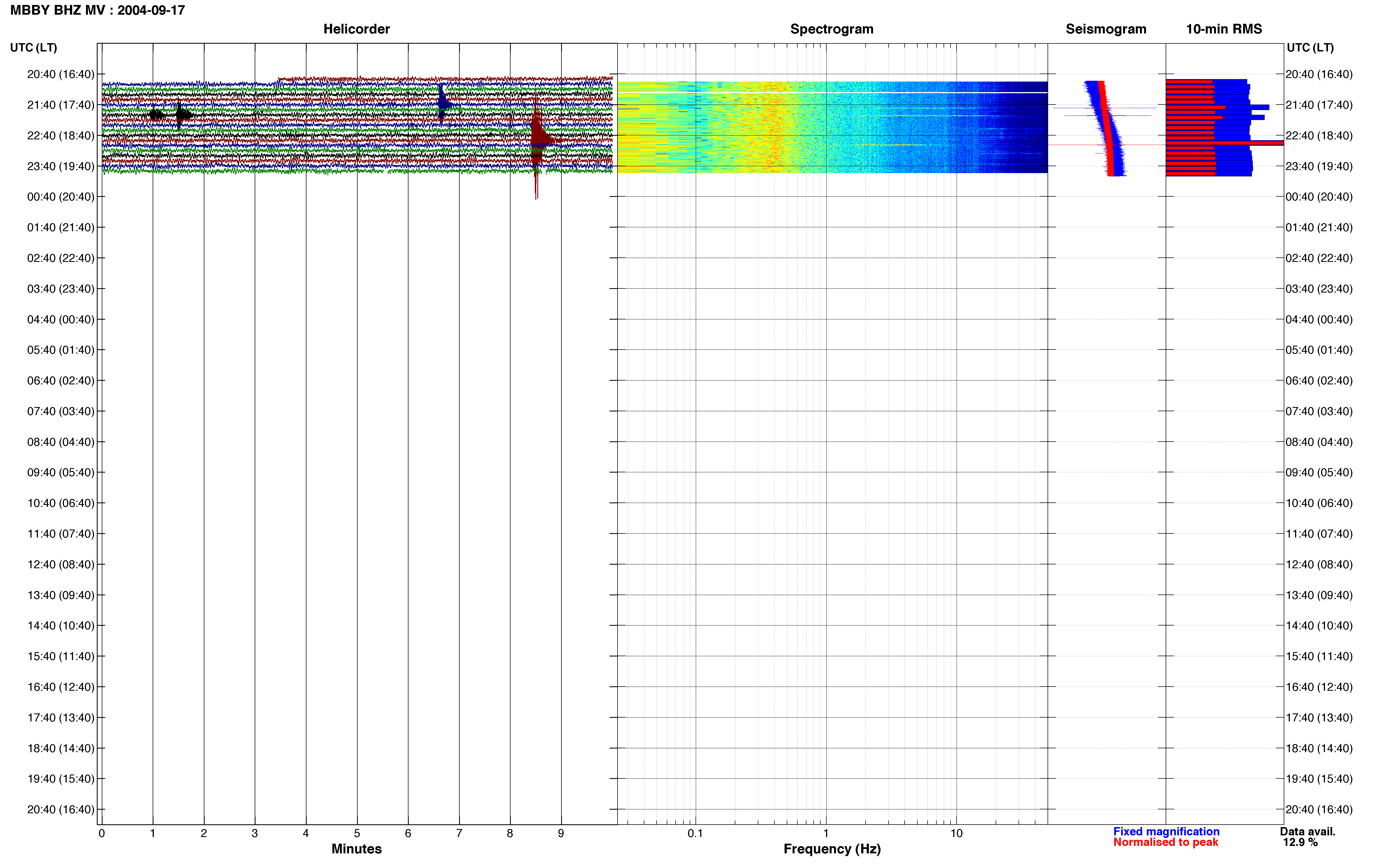Click the minute 3 tick on Helicorder axis
Screen dimensions: 1388x868
click(x=255, y=833)
